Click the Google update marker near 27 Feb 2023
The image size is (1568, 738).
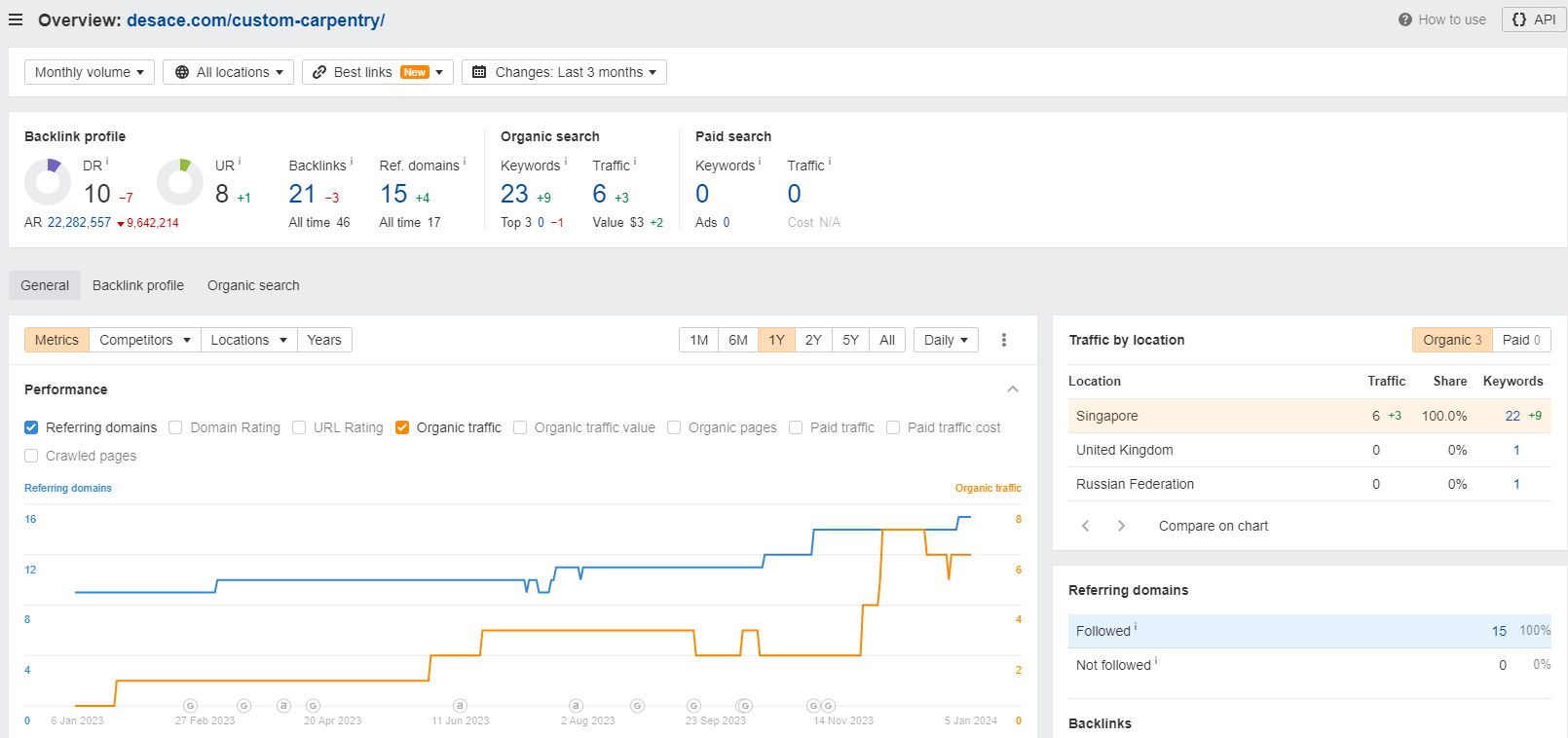(x=190, y=706)
